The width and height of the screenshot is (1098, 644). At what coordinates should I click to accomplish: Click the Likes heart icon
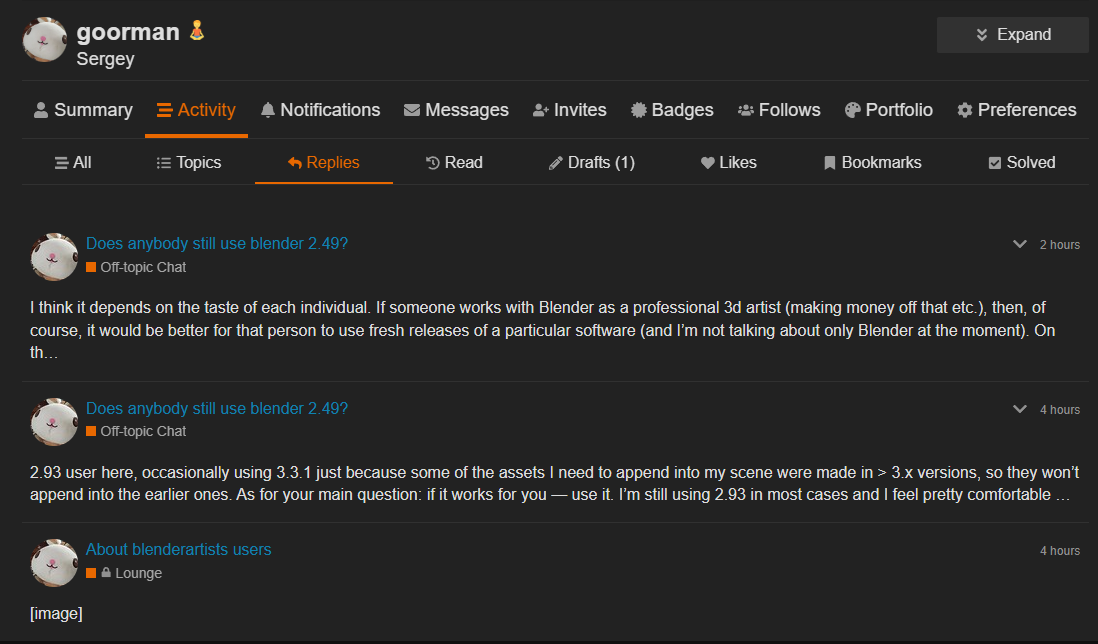[708, 163]
